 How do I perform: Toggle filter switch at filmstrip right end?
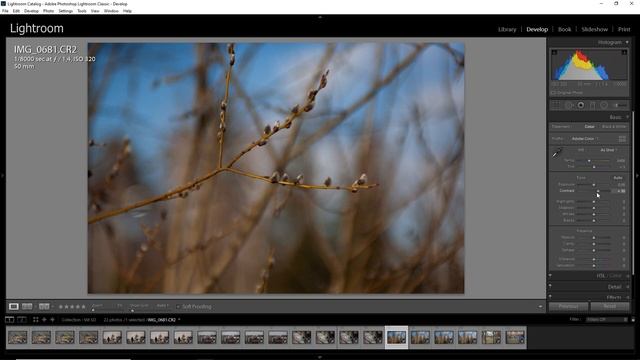pos(633,320)
